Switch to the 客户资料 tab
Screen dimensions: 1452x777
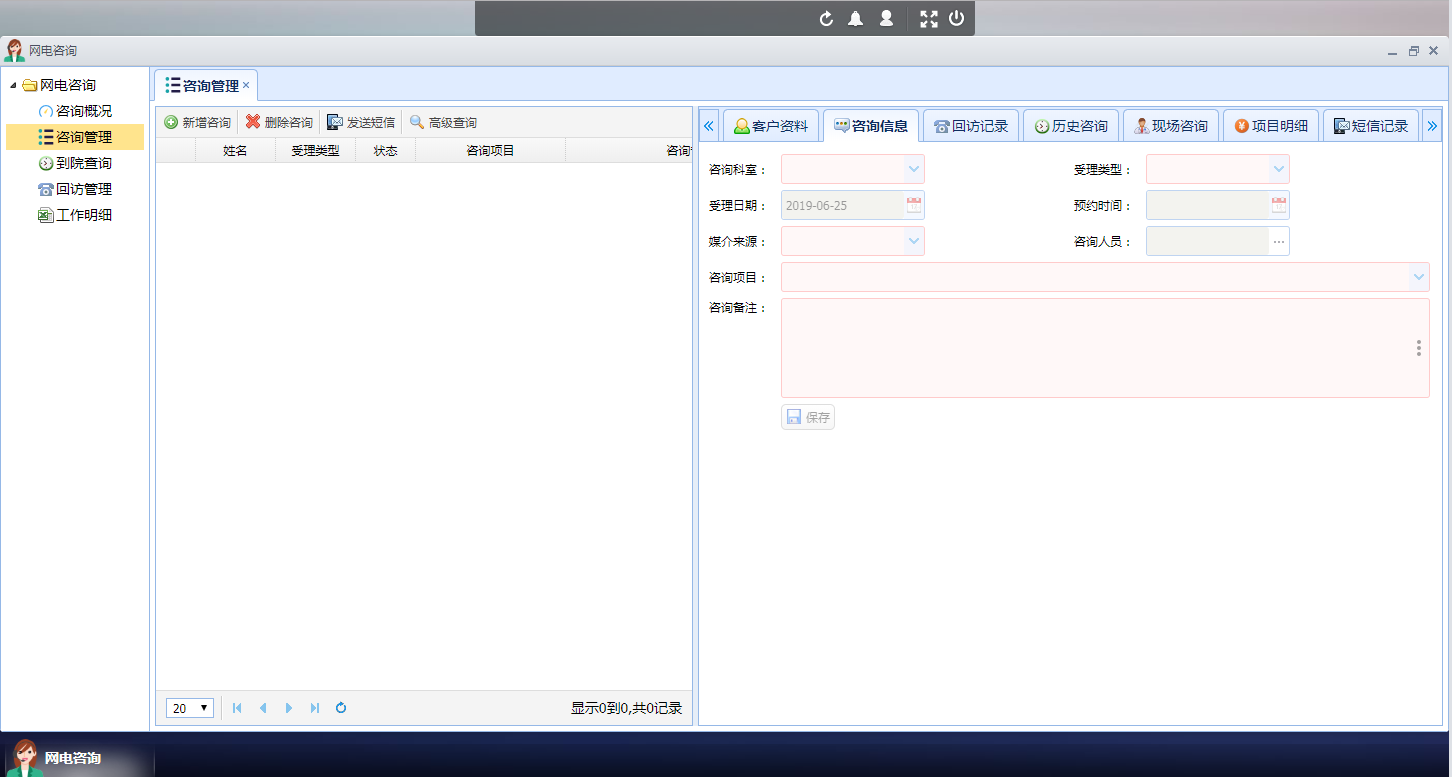click(770, 126)
